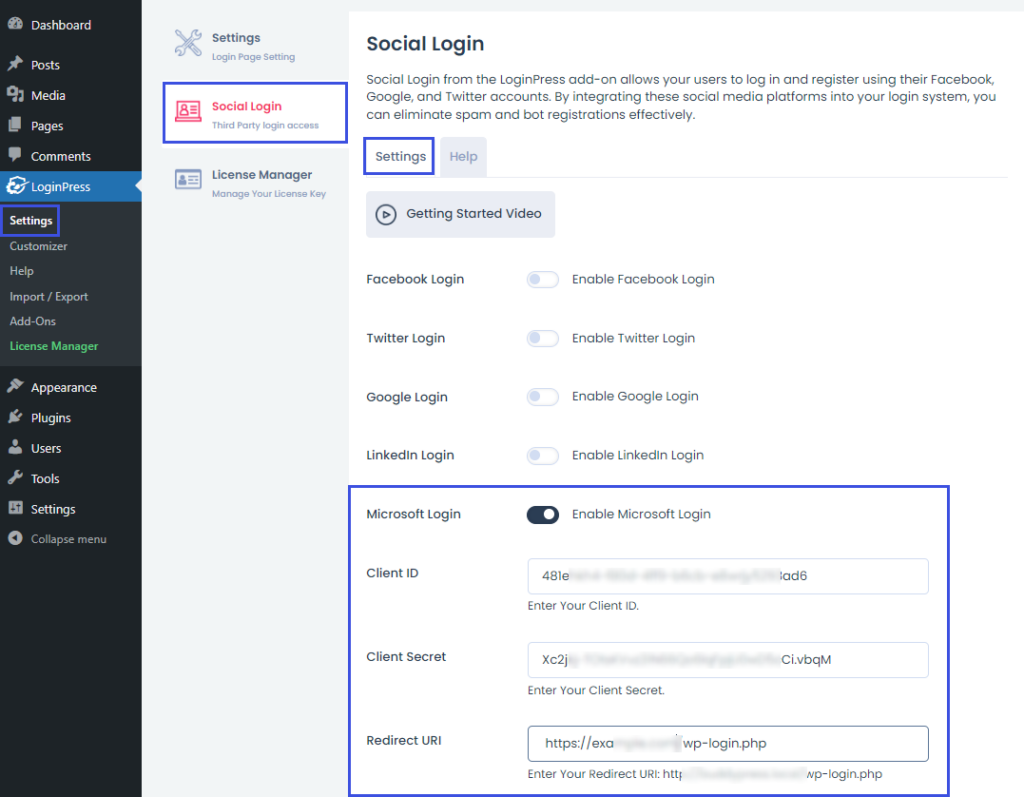Click the Plugins plug icon
Screen dimensions: 1024x797
[x=16, y=417]
